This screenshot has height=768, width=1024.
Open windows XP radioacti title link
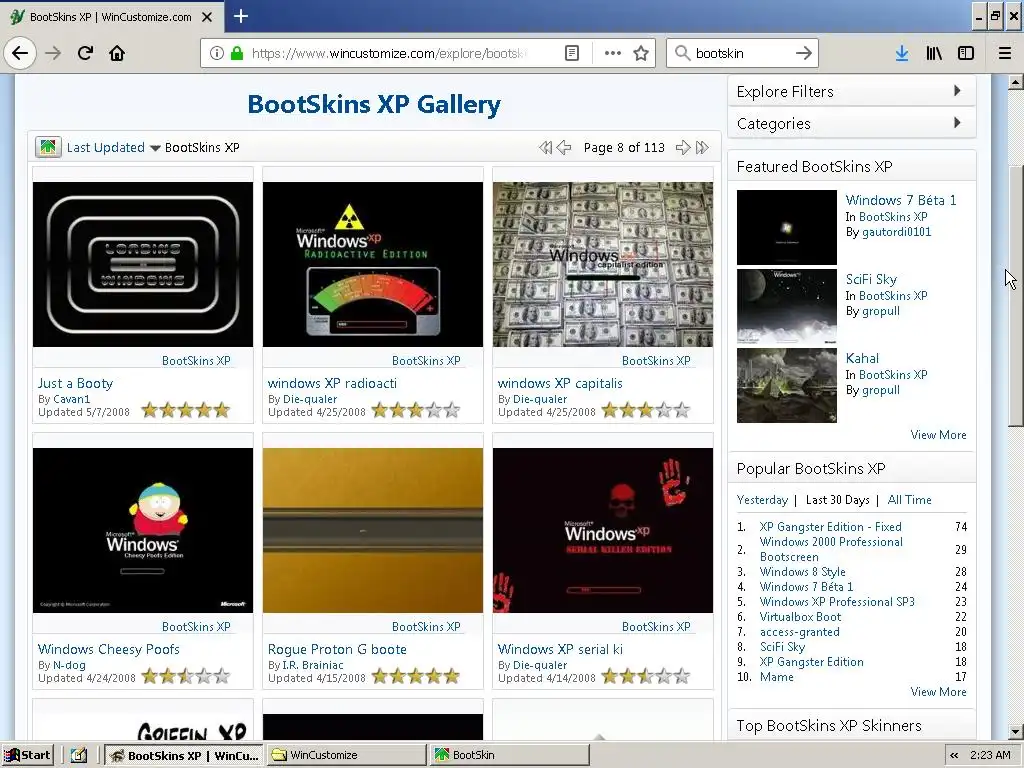(332, 383)
